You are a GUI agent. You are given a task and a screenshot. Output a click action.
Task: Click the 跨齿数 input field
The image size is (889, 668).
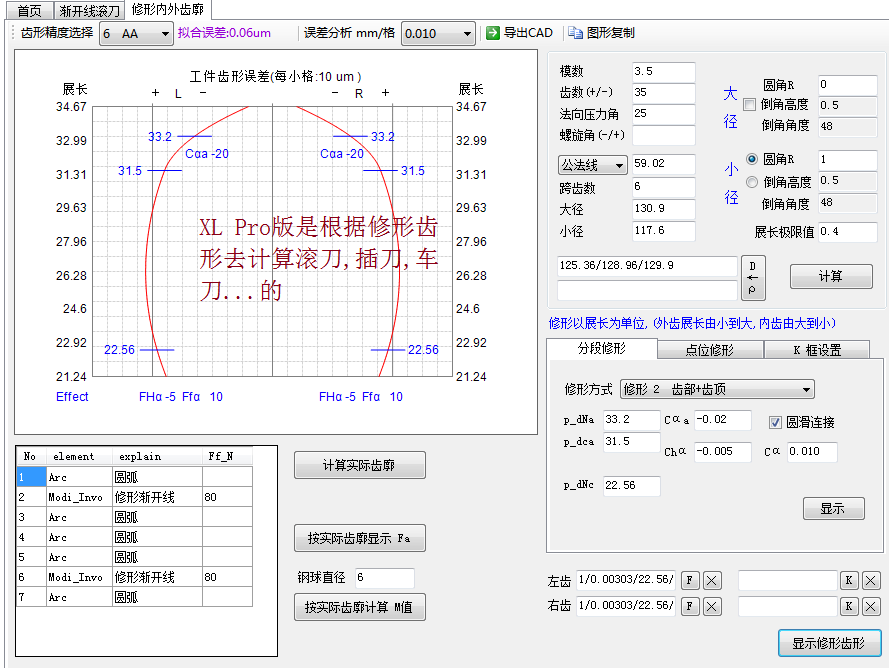pos(663,187)
